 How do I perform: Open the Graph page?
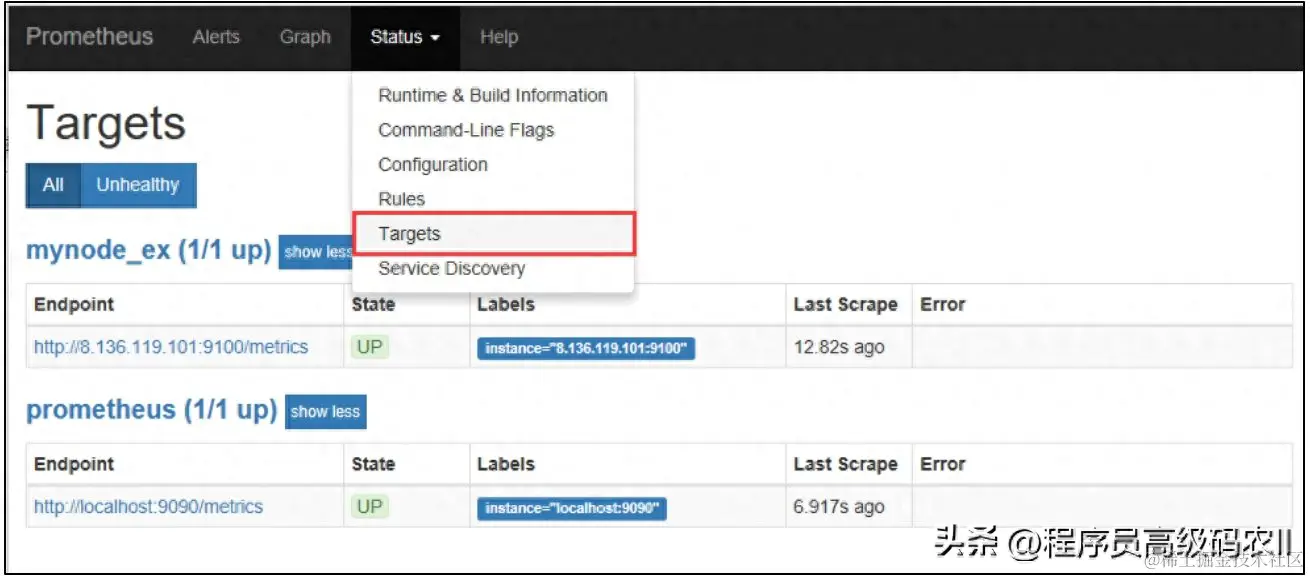click(305, 37)
